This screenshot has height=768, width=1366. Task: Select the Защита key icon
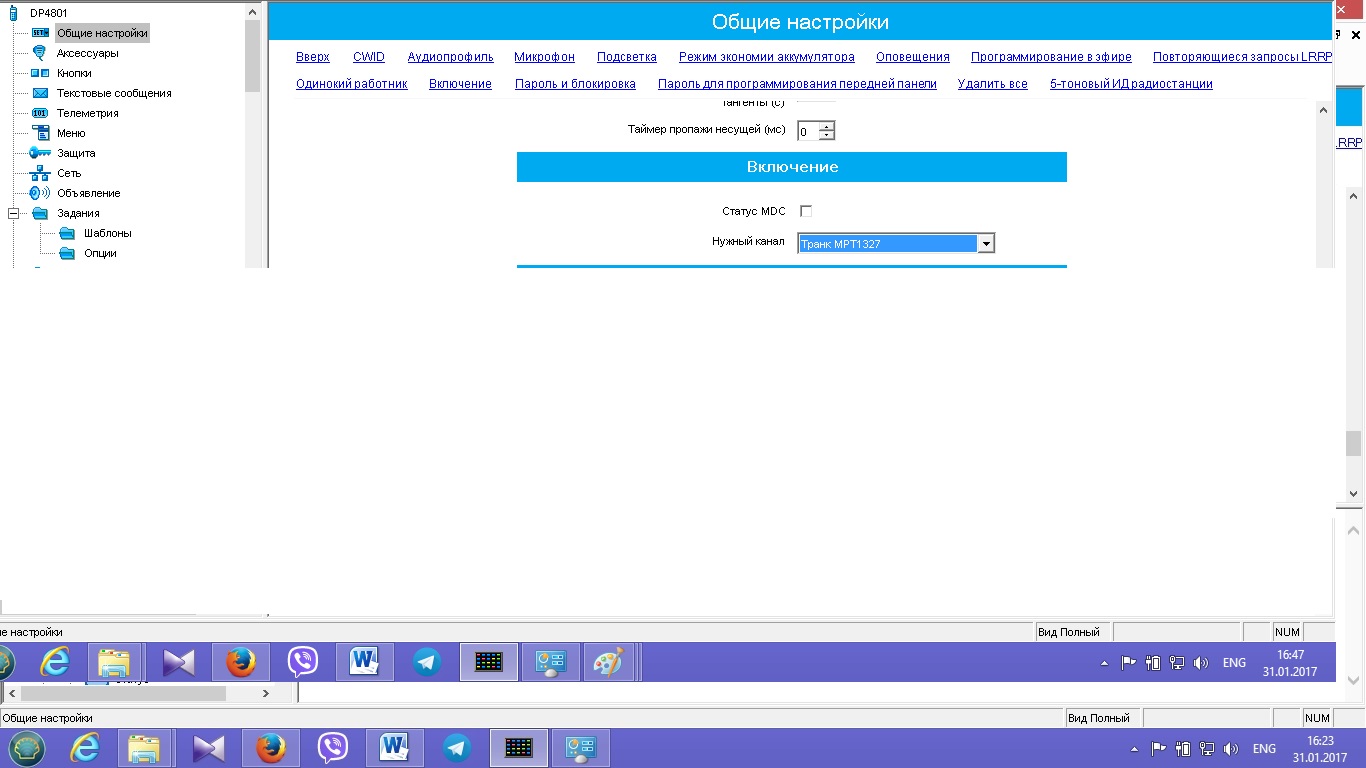(40, 153)
